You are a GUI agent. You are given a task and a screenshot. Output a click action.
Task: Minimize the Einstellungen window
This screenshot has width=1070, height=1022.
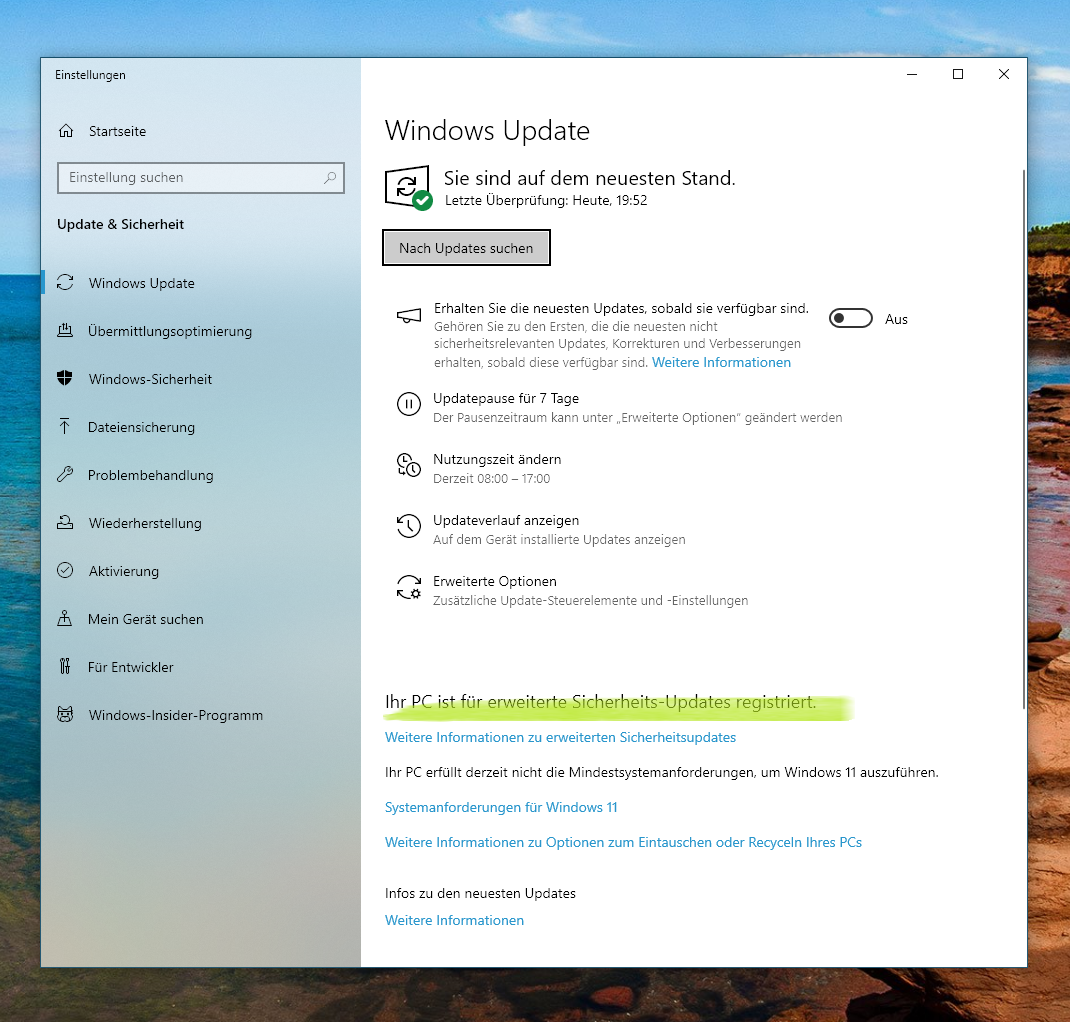pyautogui.click(x=912, y=74)
